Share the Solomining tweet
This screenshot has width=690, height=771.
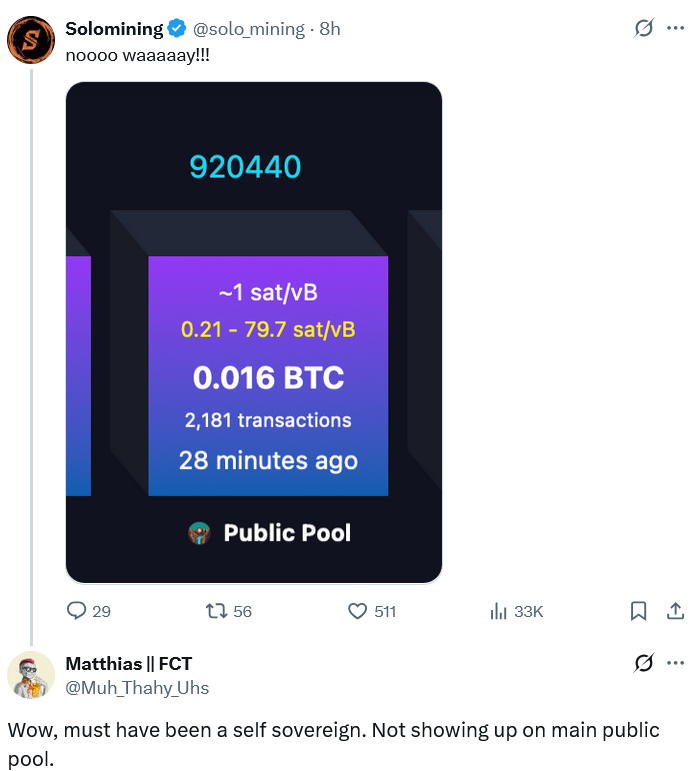675,610
